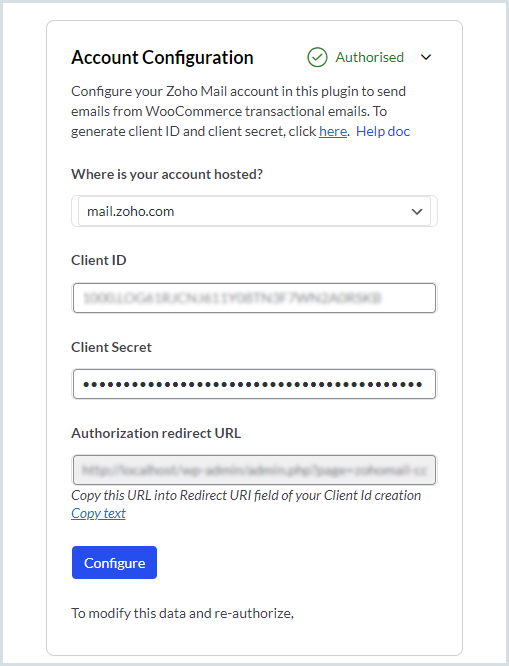
Task: Open the Help doc link
Action: click(x=383, y=131)
